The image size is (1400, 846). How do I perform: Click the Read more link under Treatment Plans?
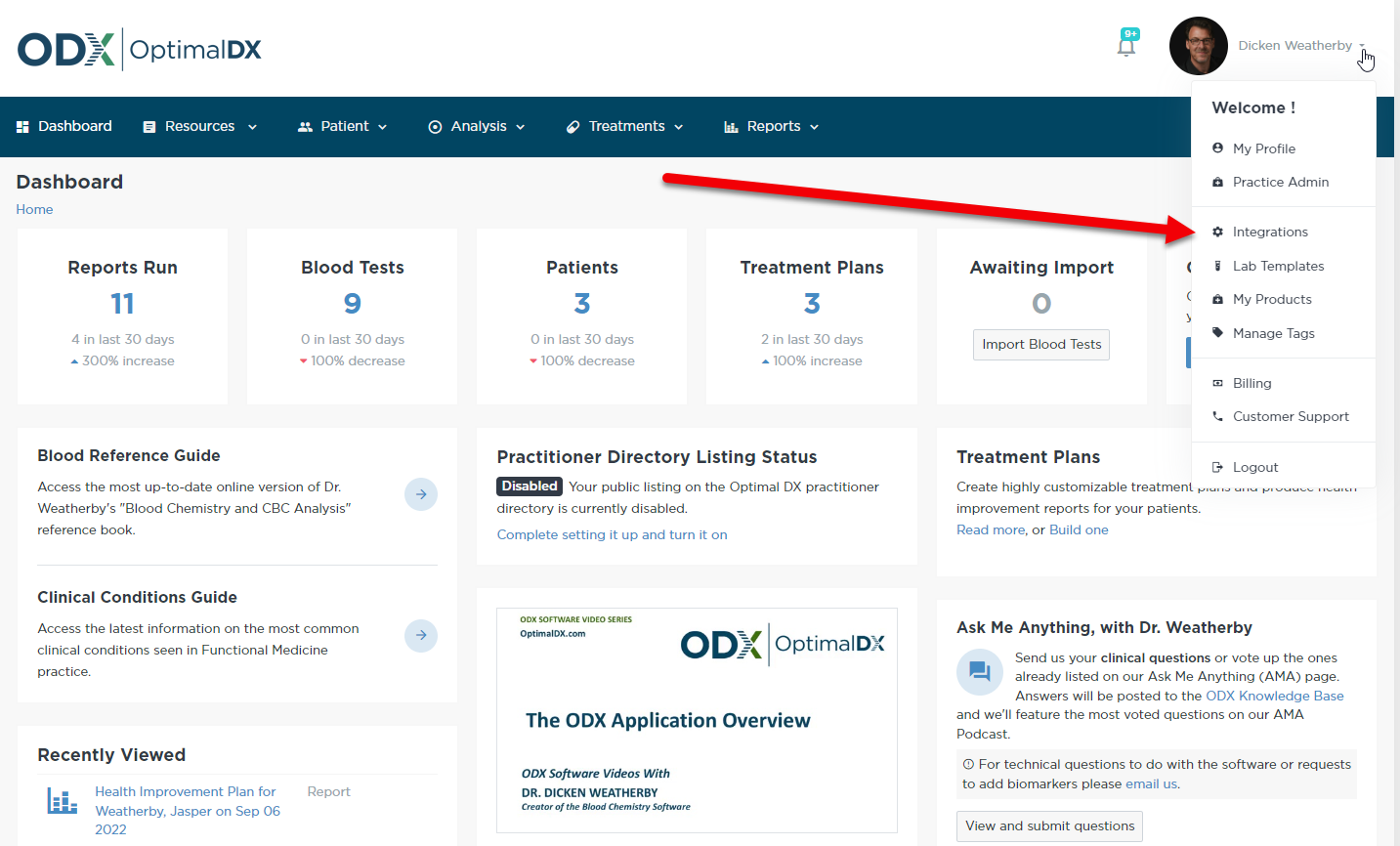tap(991, 529)
